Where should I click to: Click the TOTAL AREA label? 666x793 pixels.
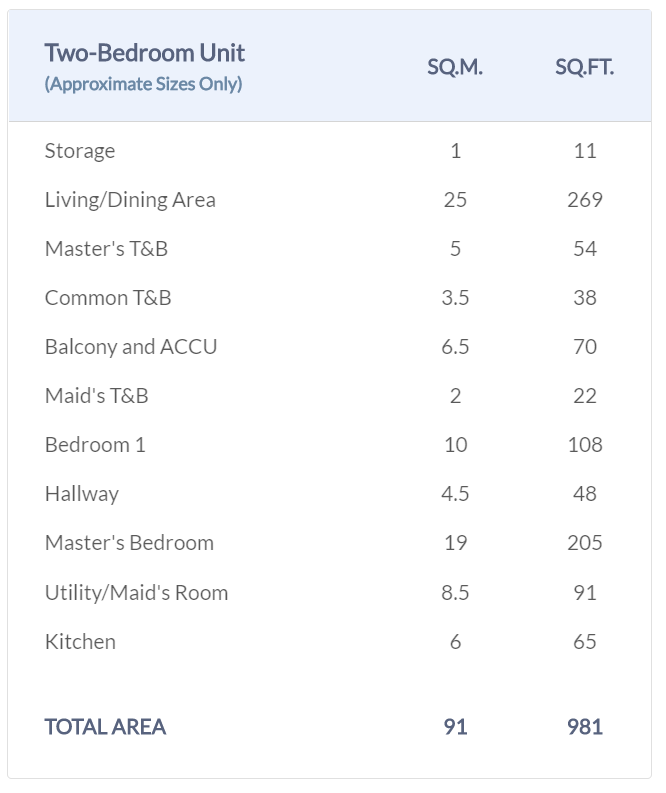pyautogui.click(x=105, y=727)
